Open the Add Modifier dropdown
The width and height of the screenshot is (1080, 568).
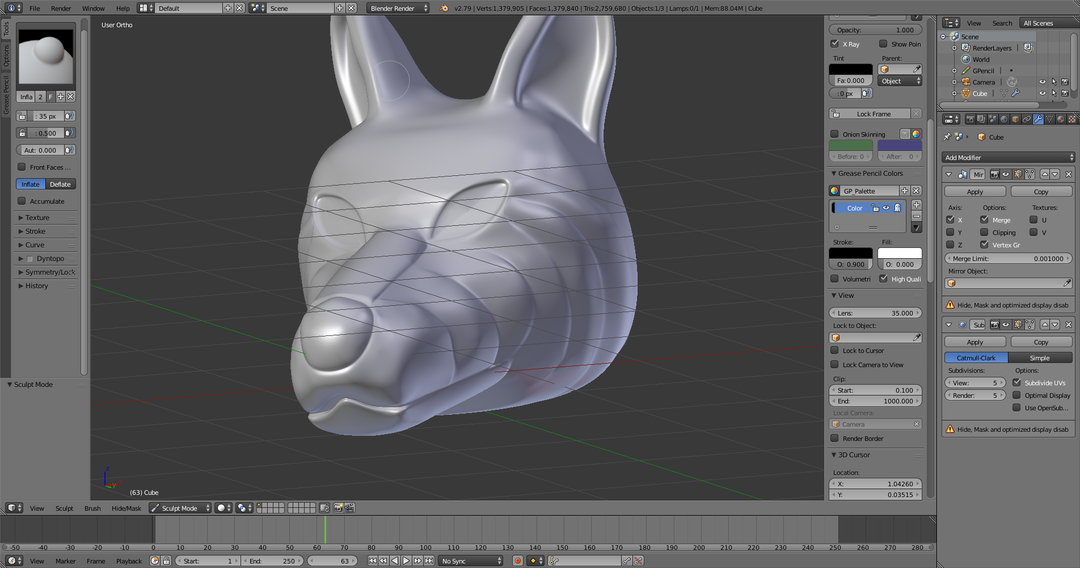pos(1008,157)
